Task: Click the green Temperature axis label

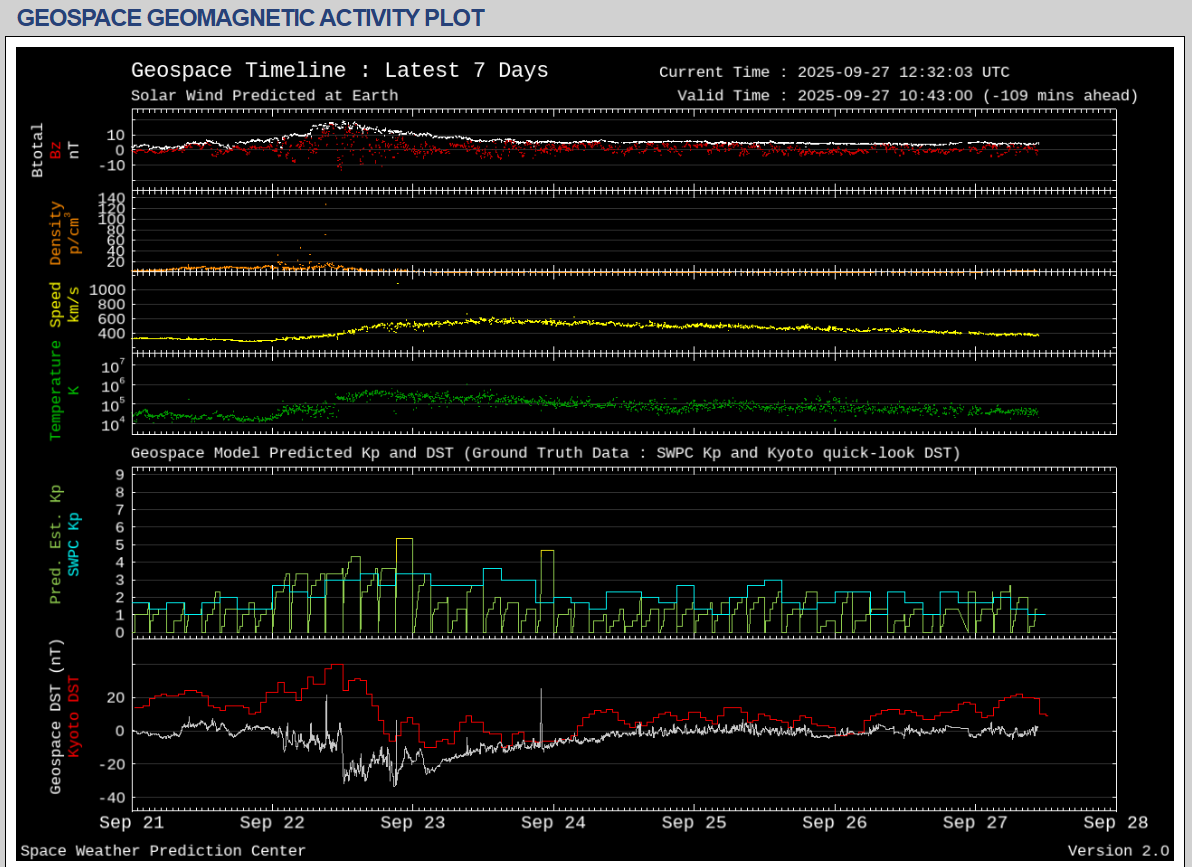Action: (x=56, y=389)
